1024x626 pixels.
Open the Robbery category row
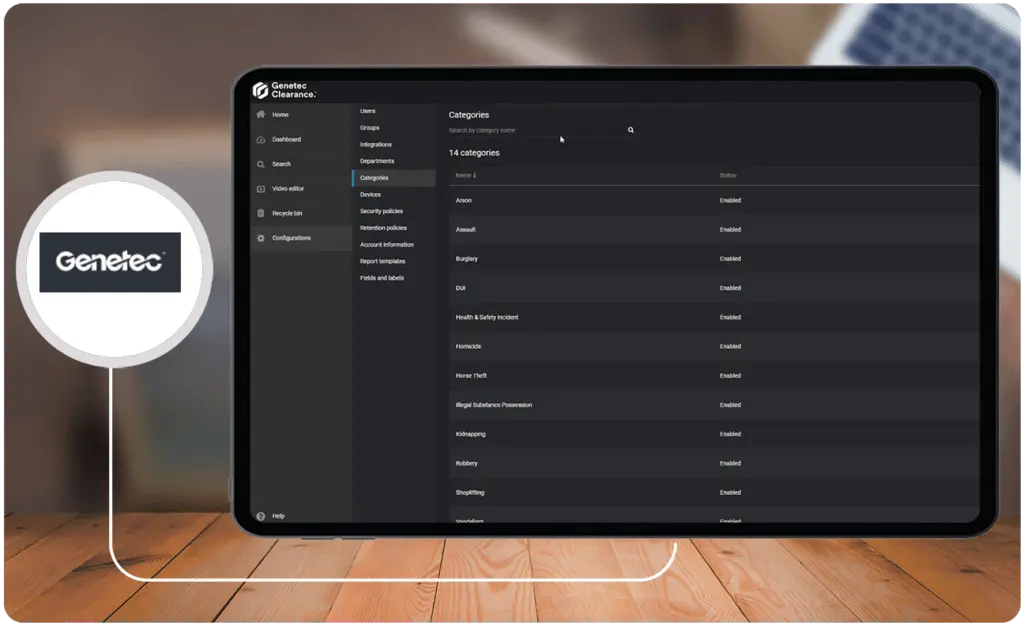coord(714,463)
